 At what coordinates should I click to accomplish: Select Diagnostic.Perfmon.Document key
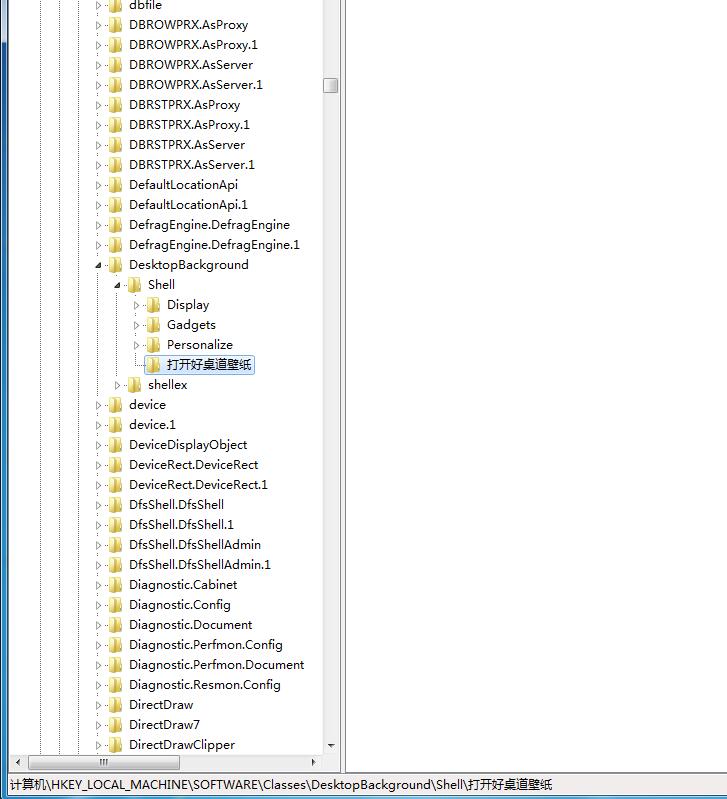(x=217, y=665)
